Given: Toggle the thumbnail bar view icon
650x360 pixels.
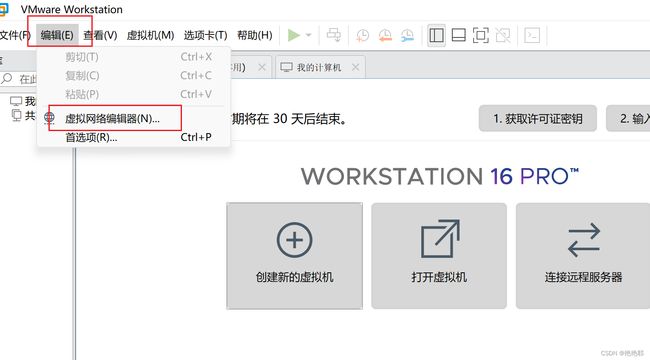Looking at the screenshot, I should point(458,35).
